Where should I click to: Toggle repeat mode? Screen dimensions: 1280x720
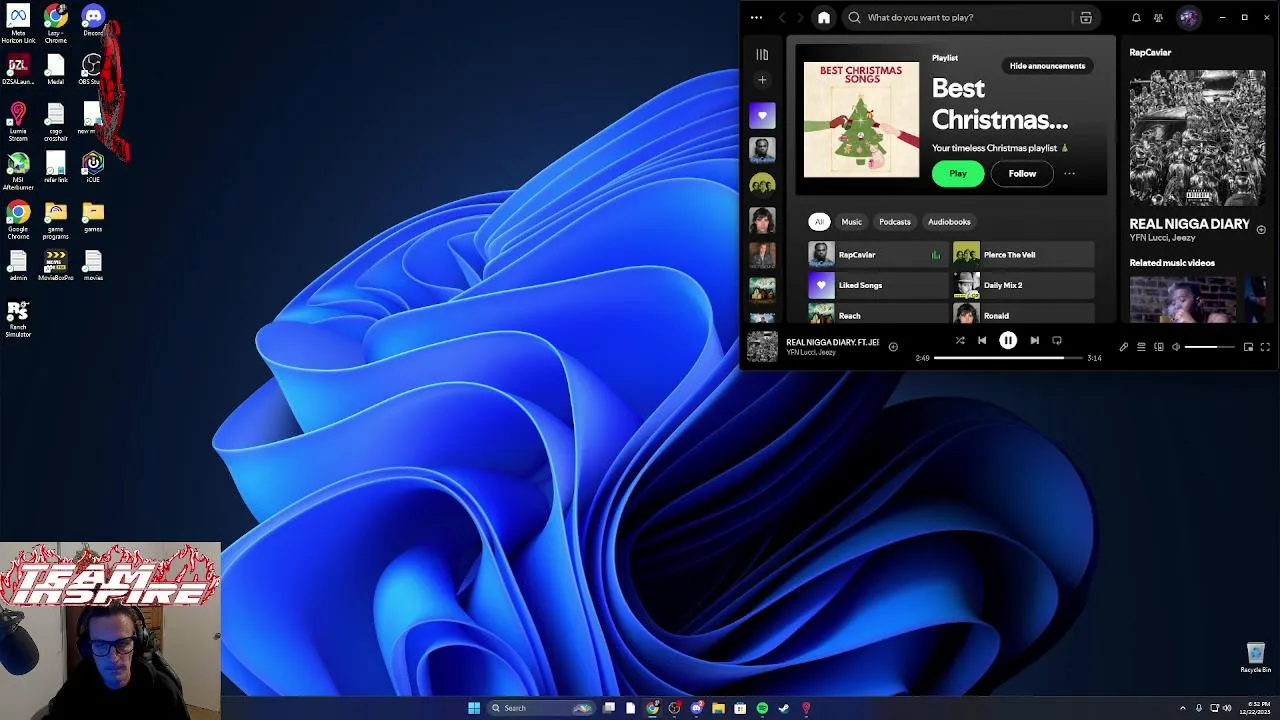pos(1057,341)
